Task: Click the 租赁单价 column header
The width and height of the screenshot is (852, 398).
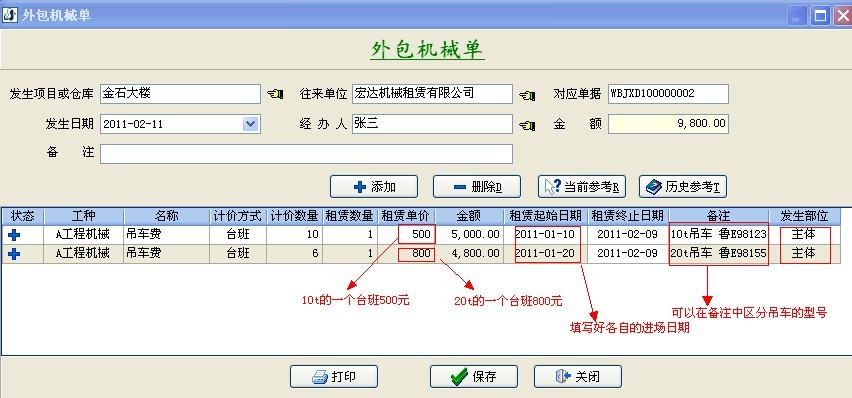Action: 406,216
